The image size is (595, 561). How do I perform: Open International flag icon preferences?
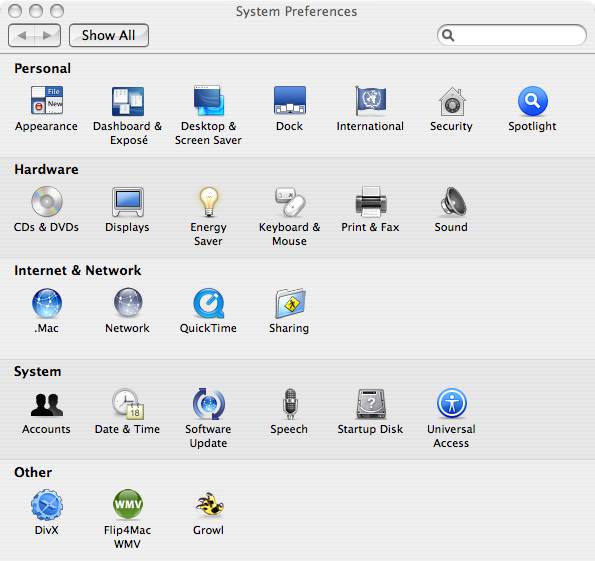pos(370,101)
